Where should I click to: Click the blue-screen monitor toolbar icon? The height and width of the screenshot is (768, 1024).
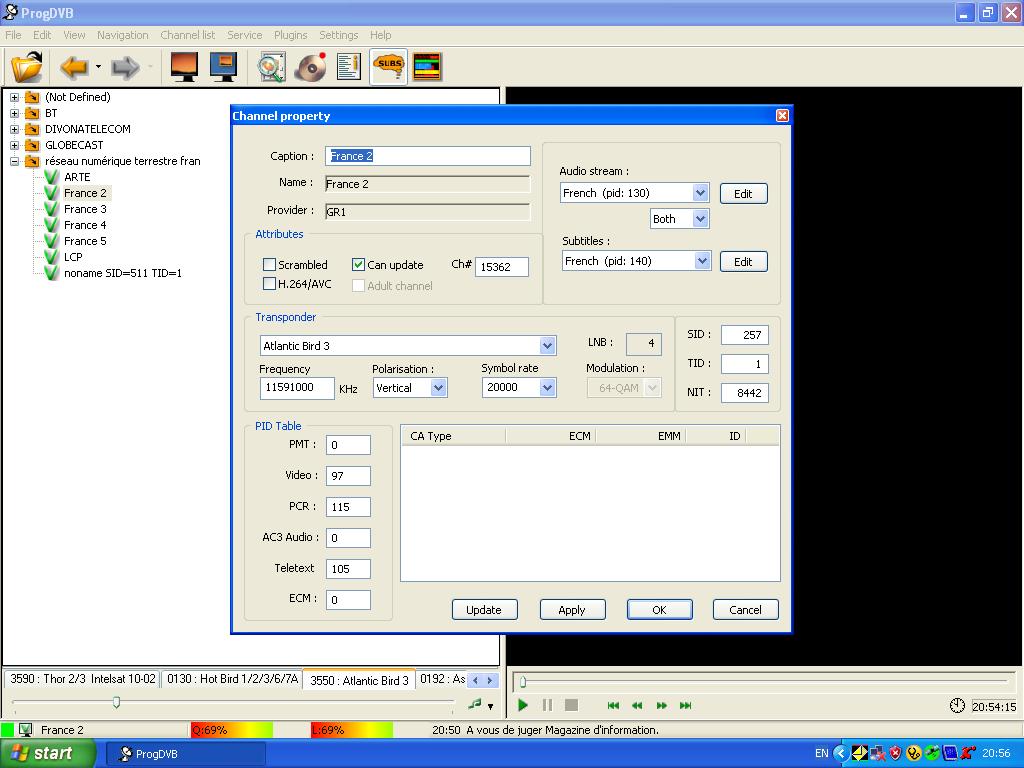(223, 67)
